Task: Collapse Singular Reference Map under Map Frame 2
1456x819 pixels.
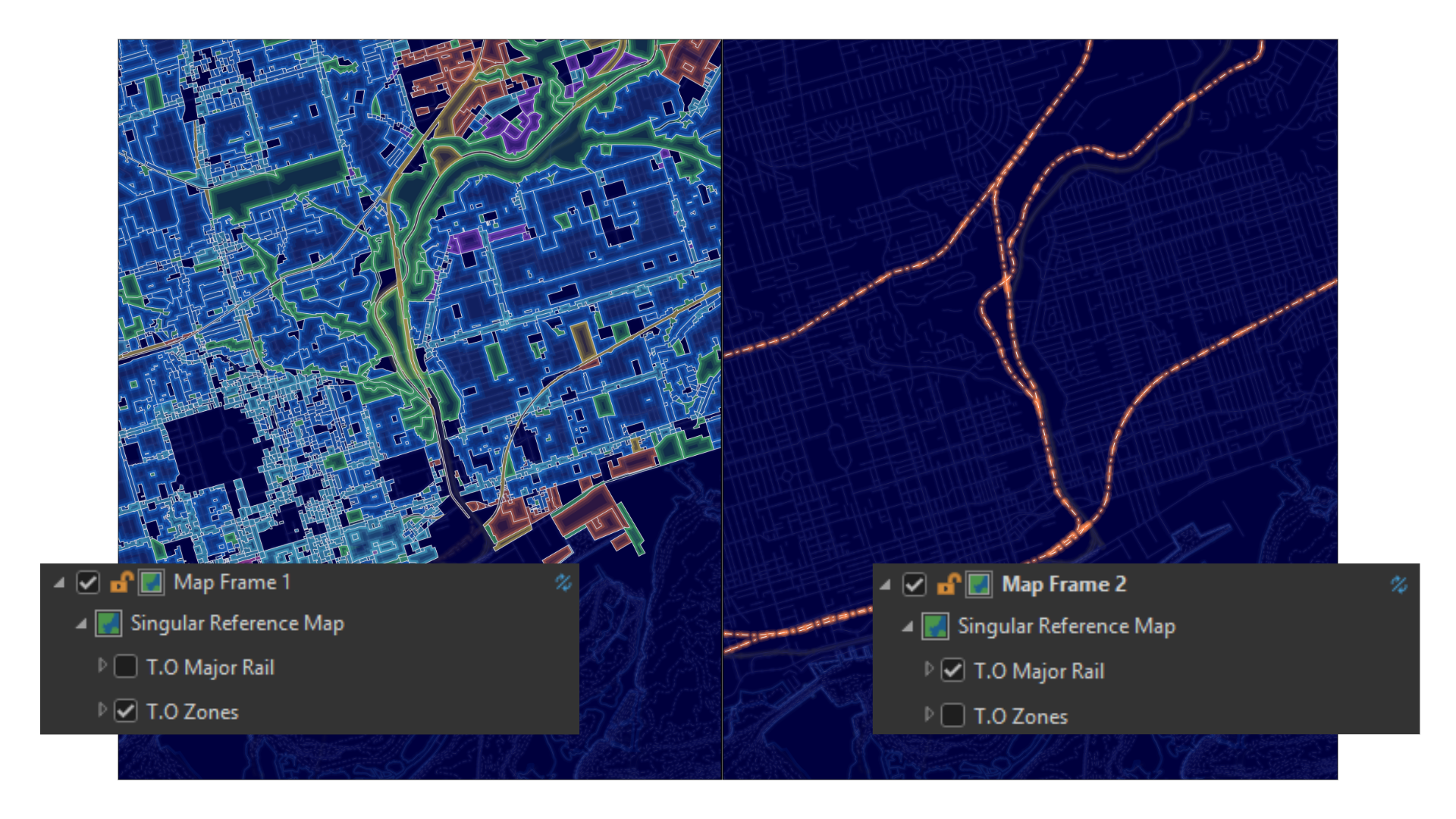Action: pyautogui.click(x=907, y=627)
